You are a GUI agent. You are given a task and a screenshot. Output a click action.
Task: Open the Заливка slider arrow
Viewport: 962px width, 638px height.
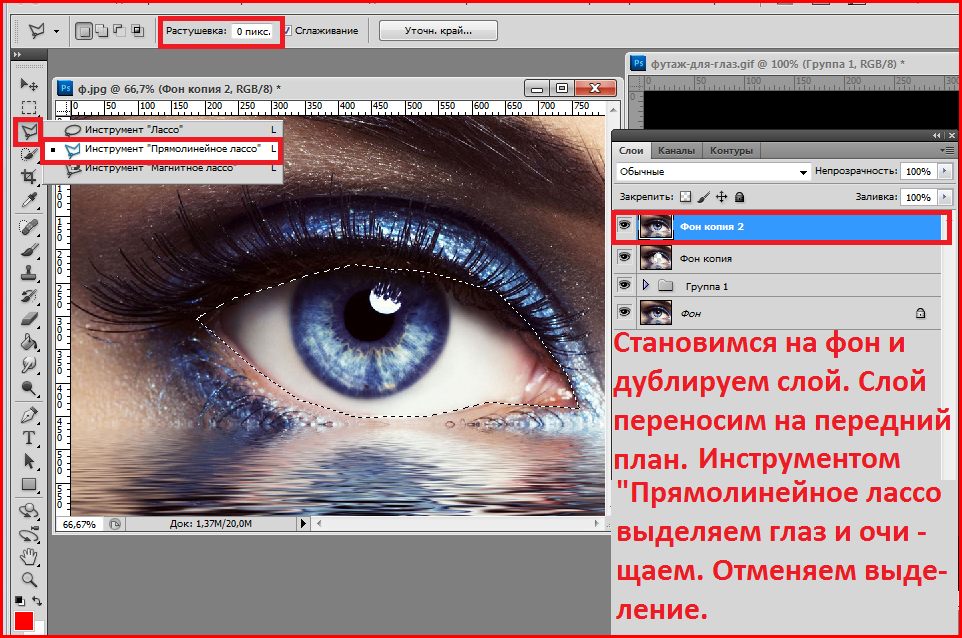tap(945, 197)
